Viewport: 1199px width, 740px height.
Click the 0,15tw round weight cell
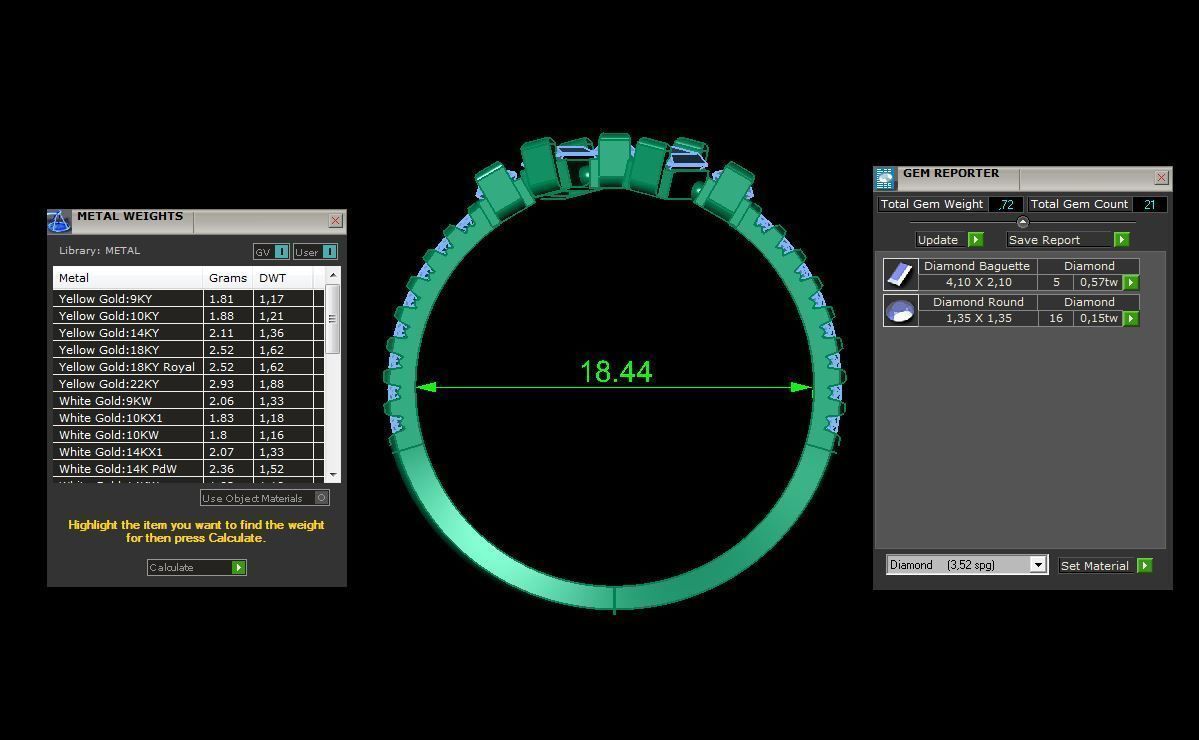[x=1099, y=318]
